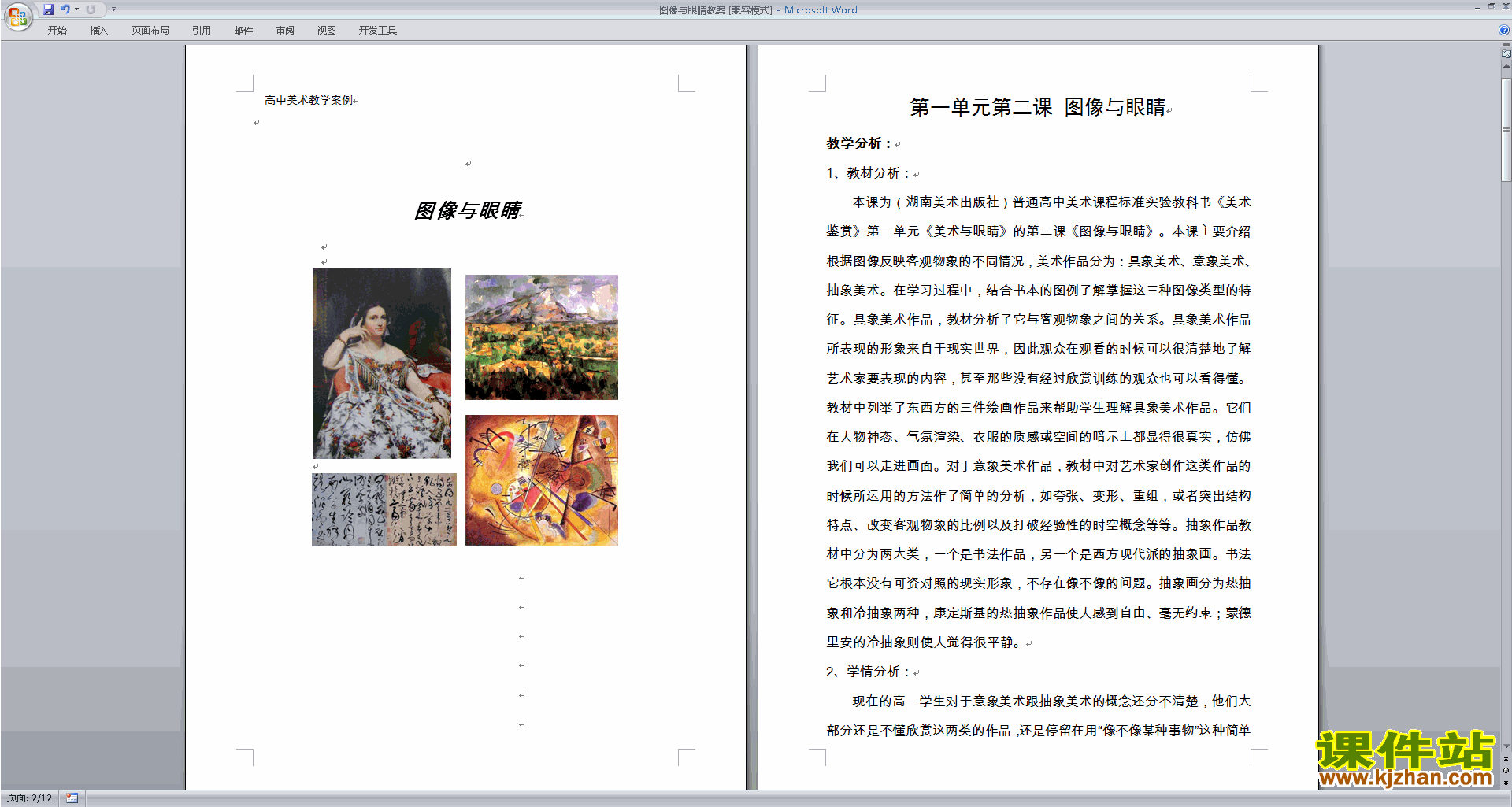Go to the next page with the double-down arrow
The width and height of the screenshot is (1512, 807).
[1506, 783]
